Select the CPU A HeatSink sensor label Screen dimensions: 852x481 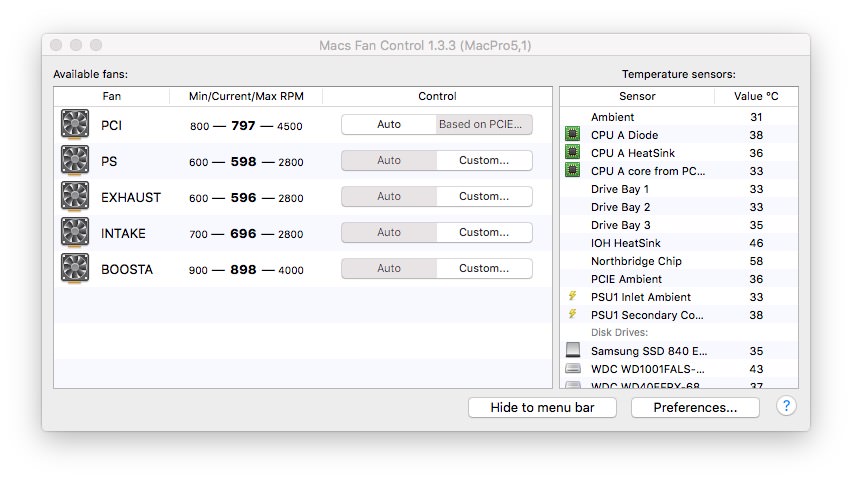pos(633,153)
